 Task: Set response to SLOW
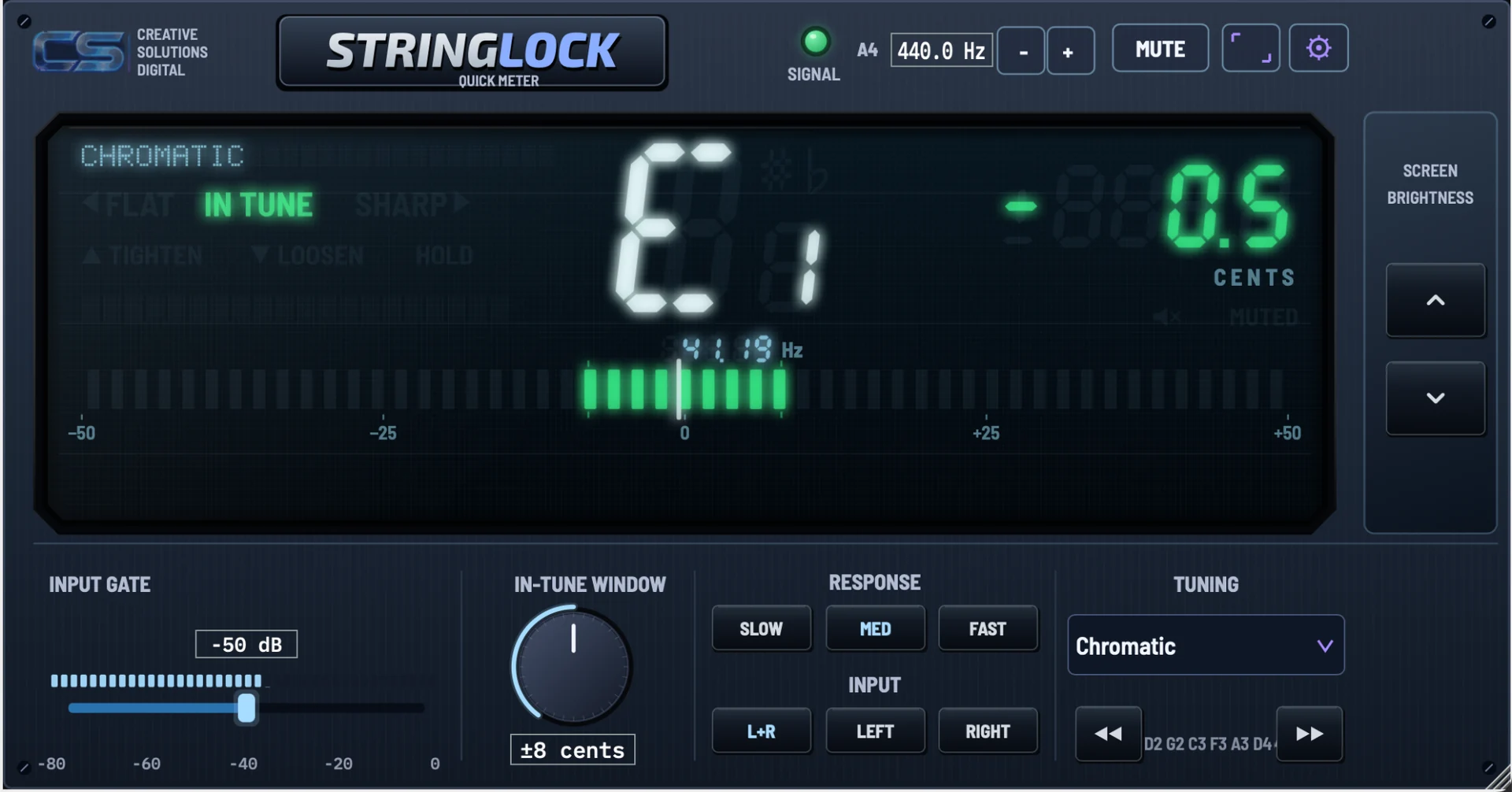click(762, 628)
